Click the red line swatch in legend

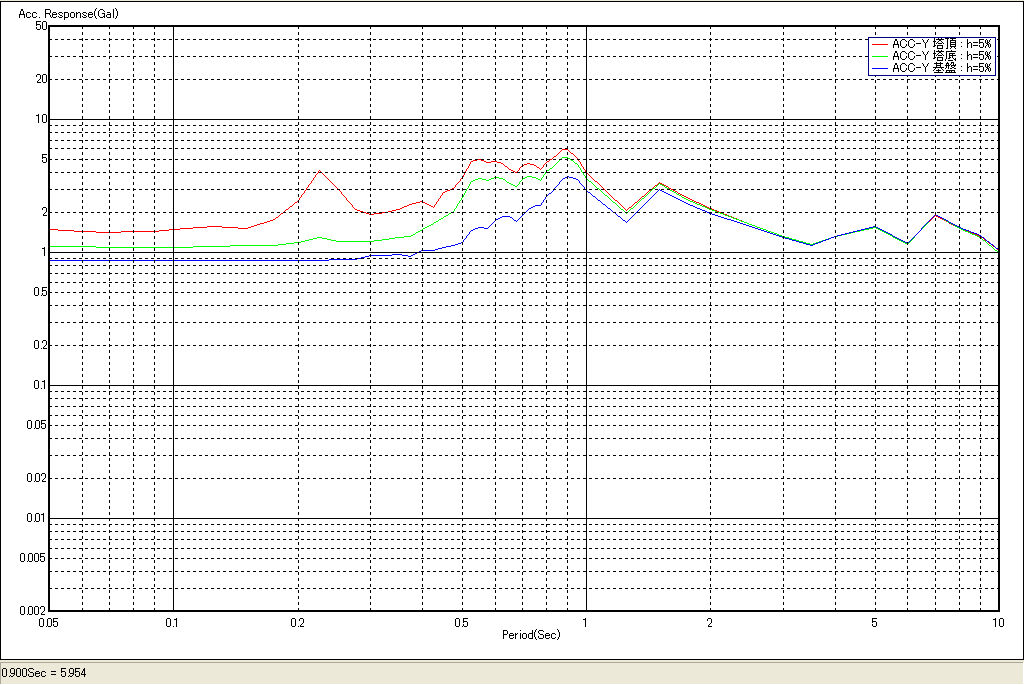click(880, 44)
